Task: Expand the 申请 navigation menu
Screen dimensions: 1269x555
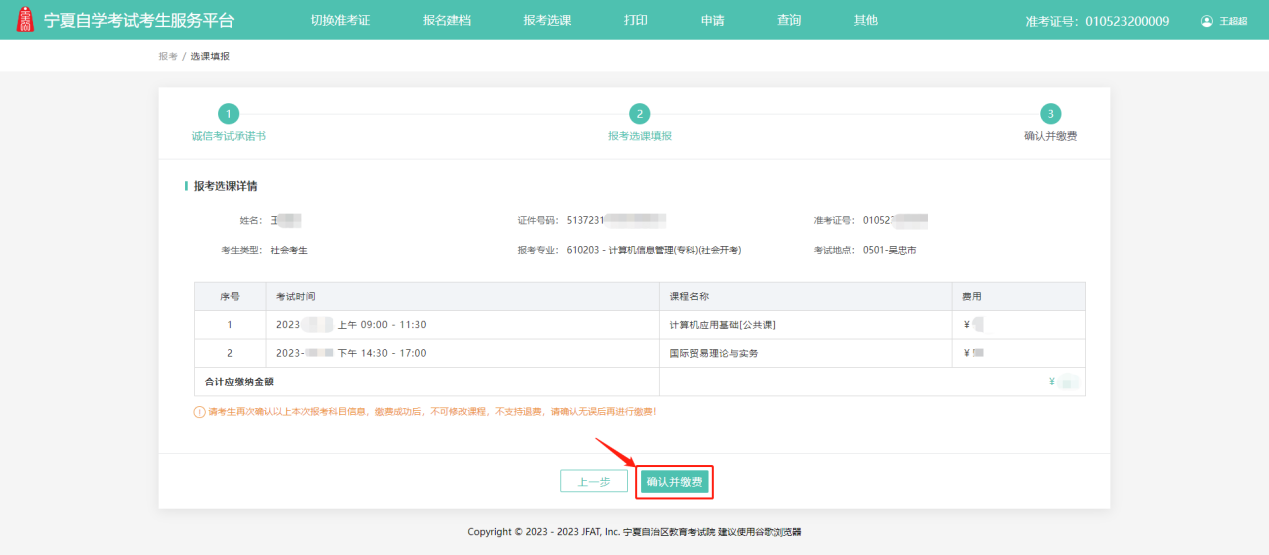Action: (712, 20)
